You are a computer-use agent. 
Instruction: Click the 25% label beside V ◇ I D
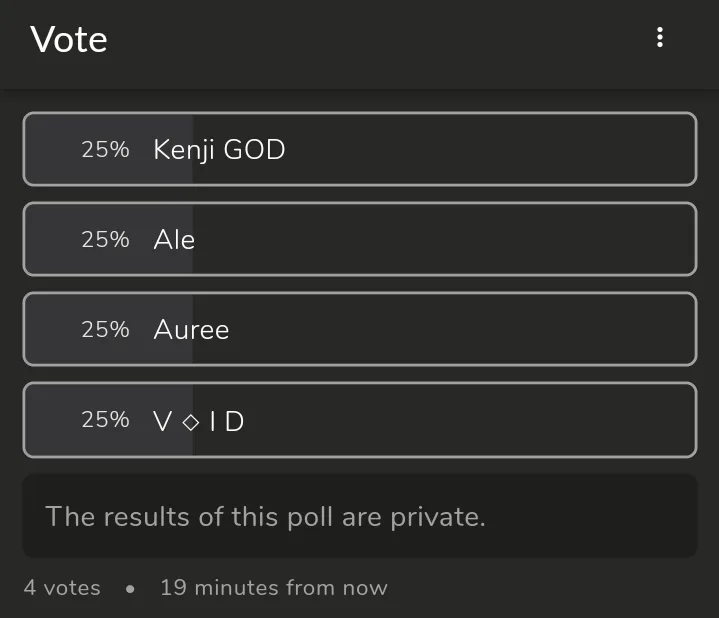(105, 420)
